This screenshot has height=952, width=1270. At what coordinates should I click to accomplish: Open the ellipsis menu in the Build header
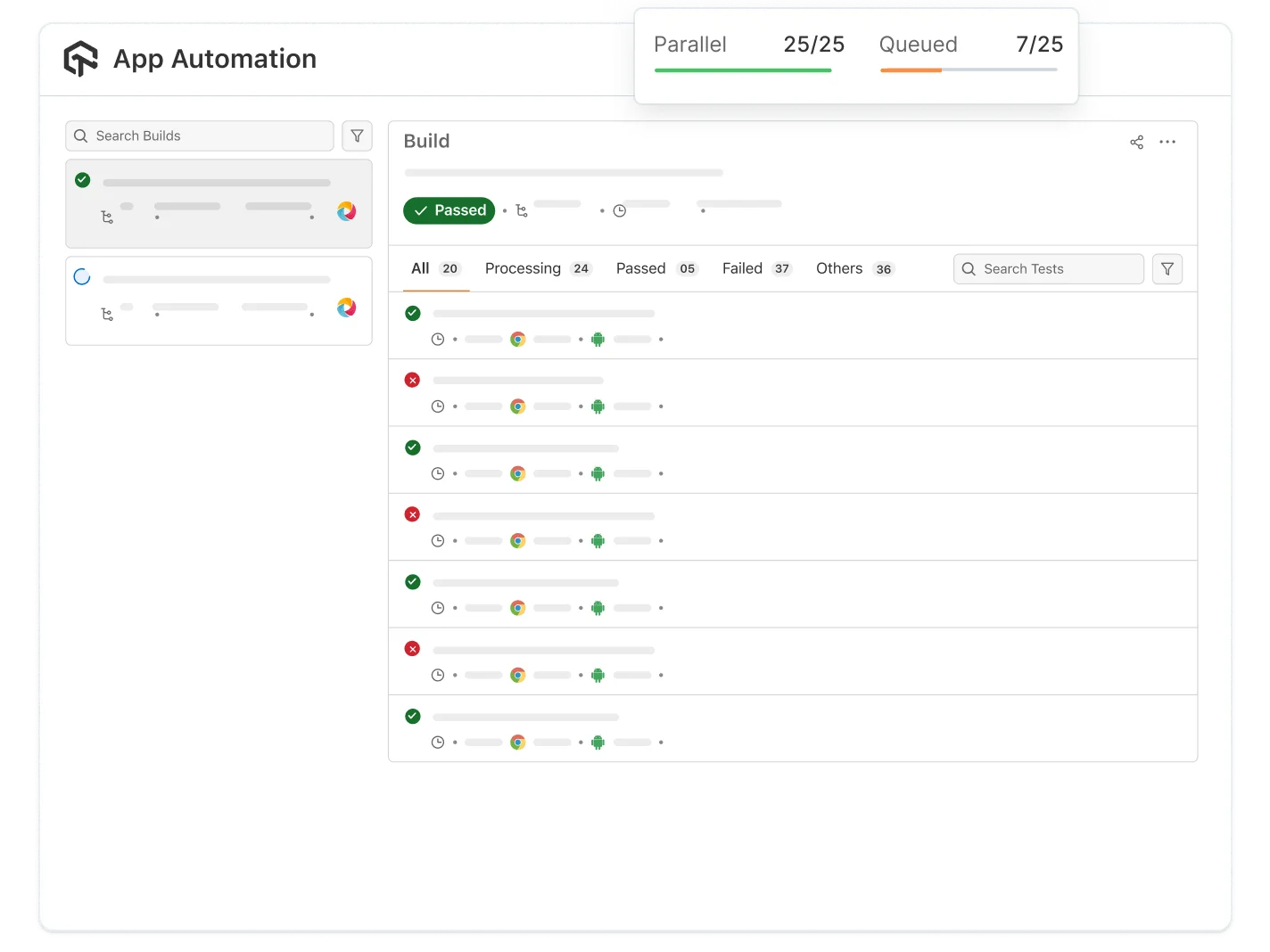tap(1168, 142)
